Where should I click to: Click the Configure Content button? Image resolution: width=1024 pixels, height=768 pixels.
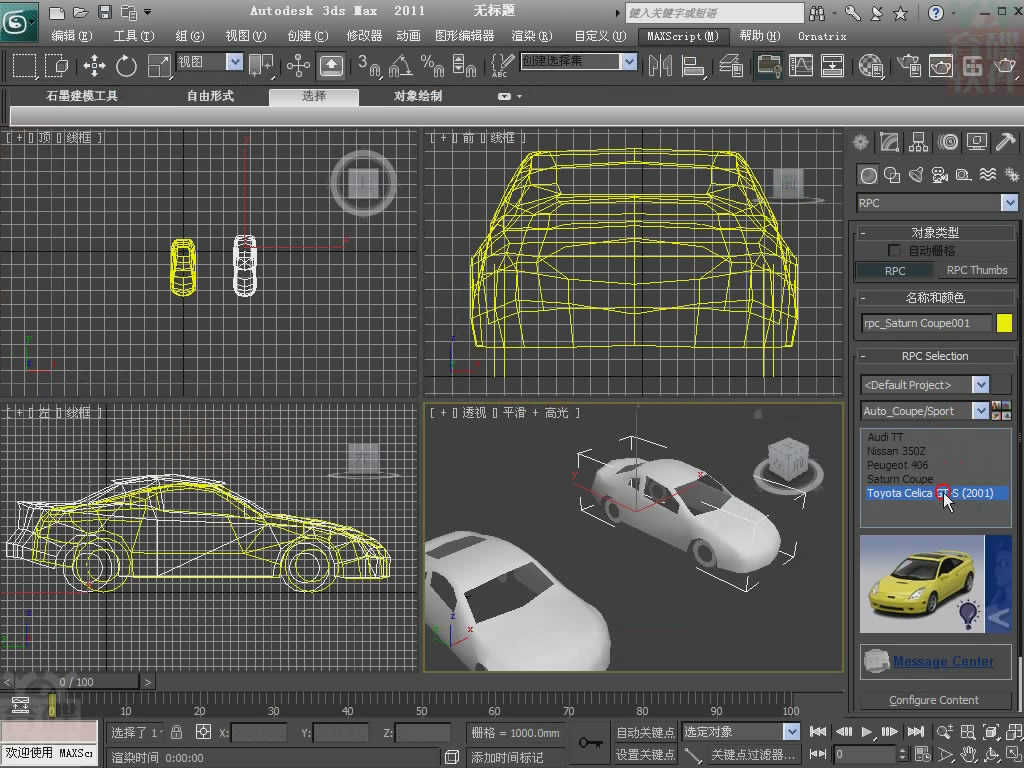tap(934, 700)
